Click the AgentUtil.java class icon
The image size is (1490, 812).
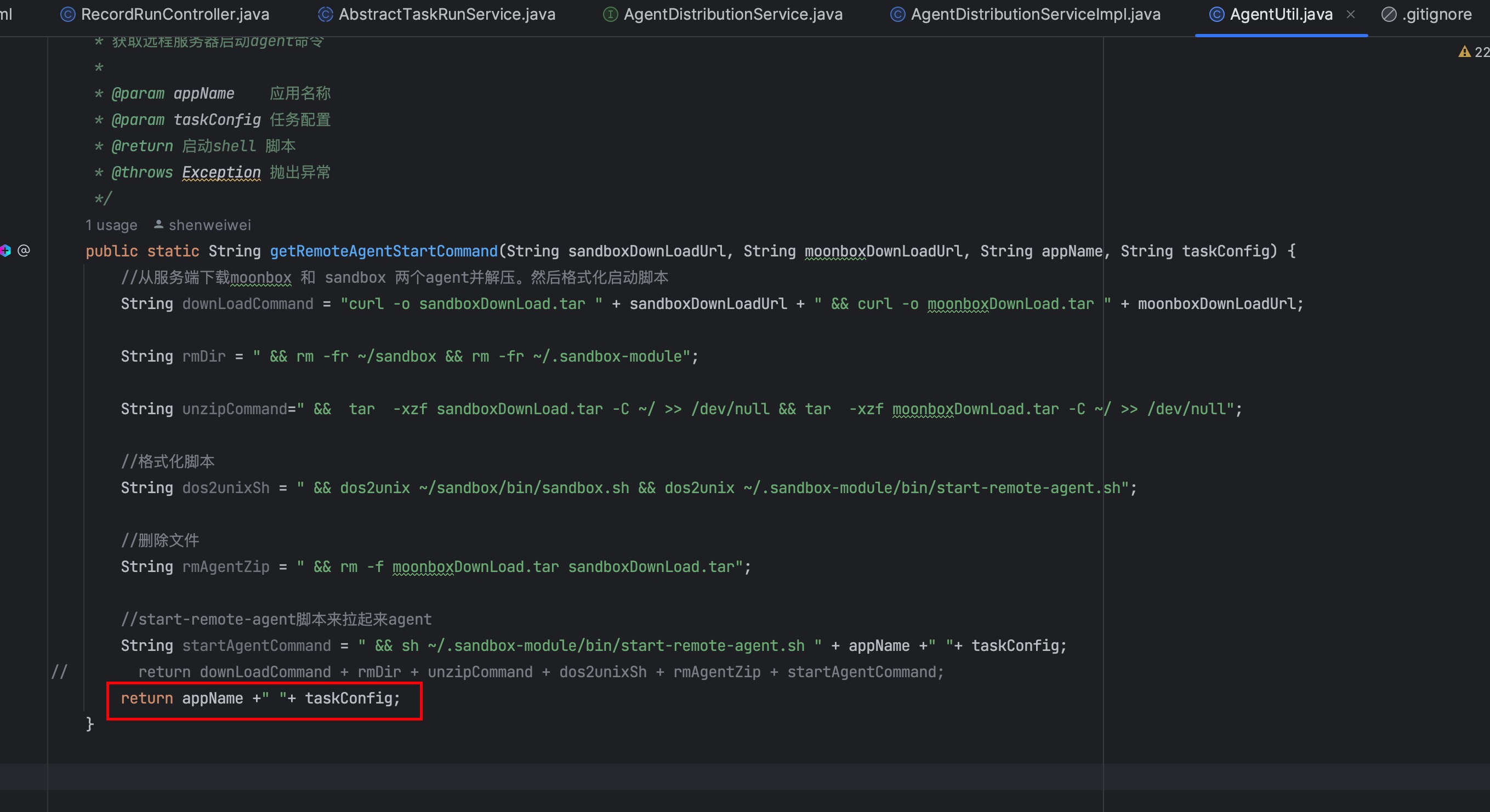1216,14
